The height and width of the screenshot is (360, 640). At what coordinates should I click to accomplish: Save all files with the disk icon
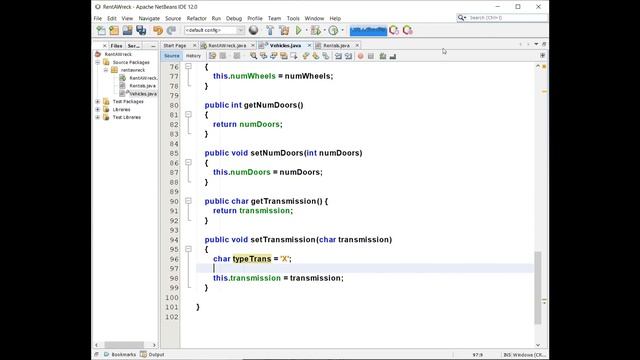click(x=141, y=31)
